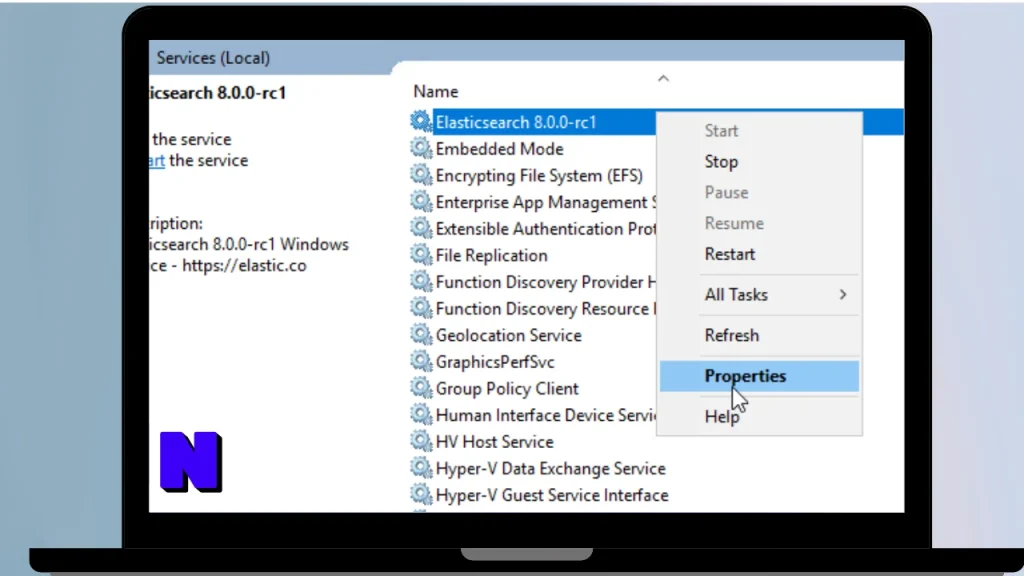Select the Geolocation Service row
1024x576 pixels.
point(509,335)
